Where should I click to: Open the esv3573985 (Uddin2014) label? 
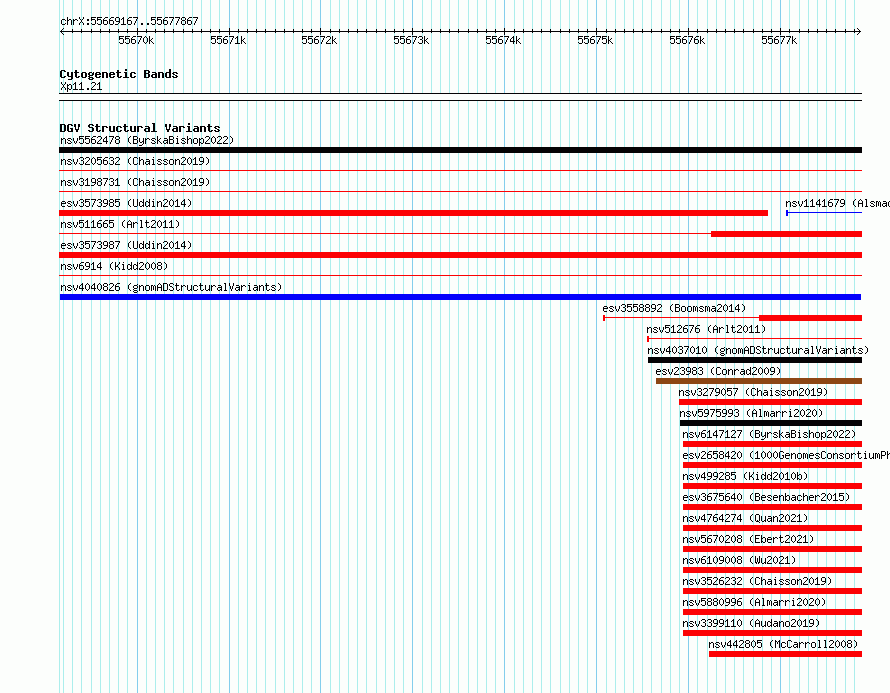click(126, 203)
